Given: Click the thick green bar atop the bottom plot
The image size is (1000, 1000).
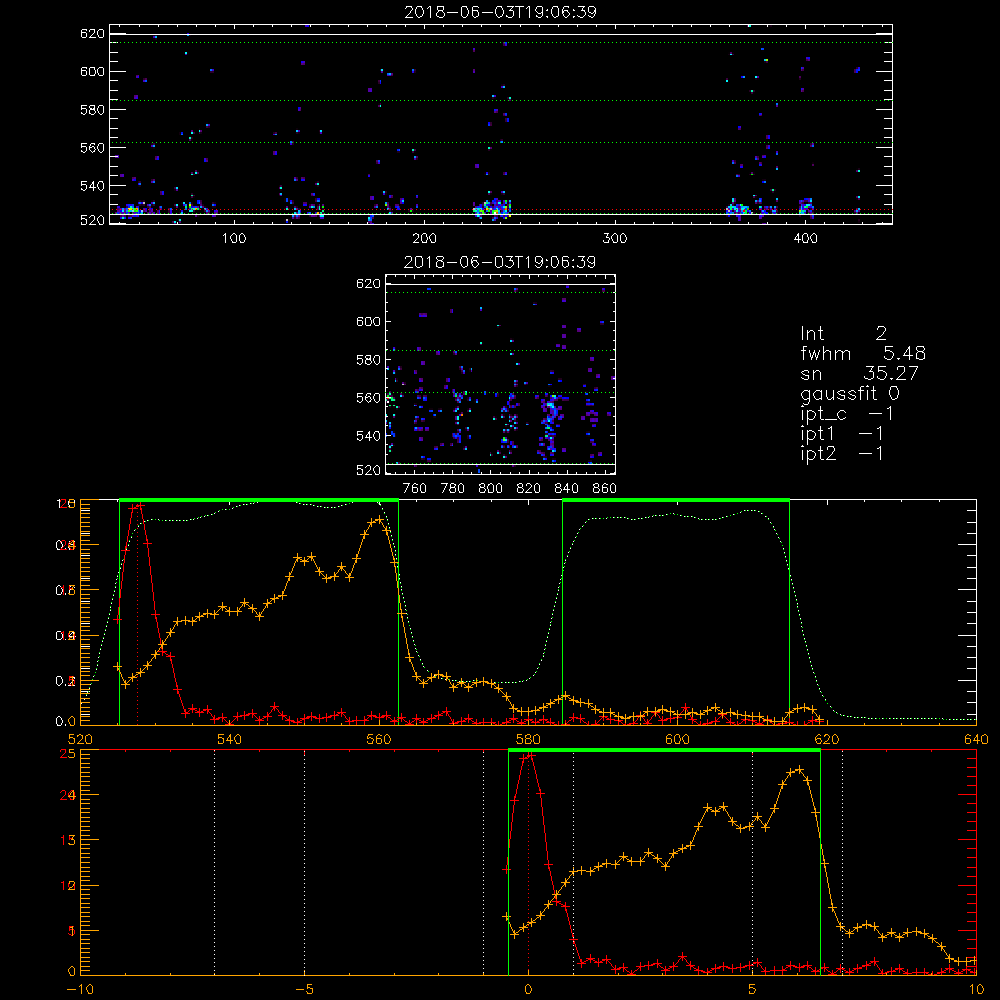Looking at the screenshot, I should 664,750.
